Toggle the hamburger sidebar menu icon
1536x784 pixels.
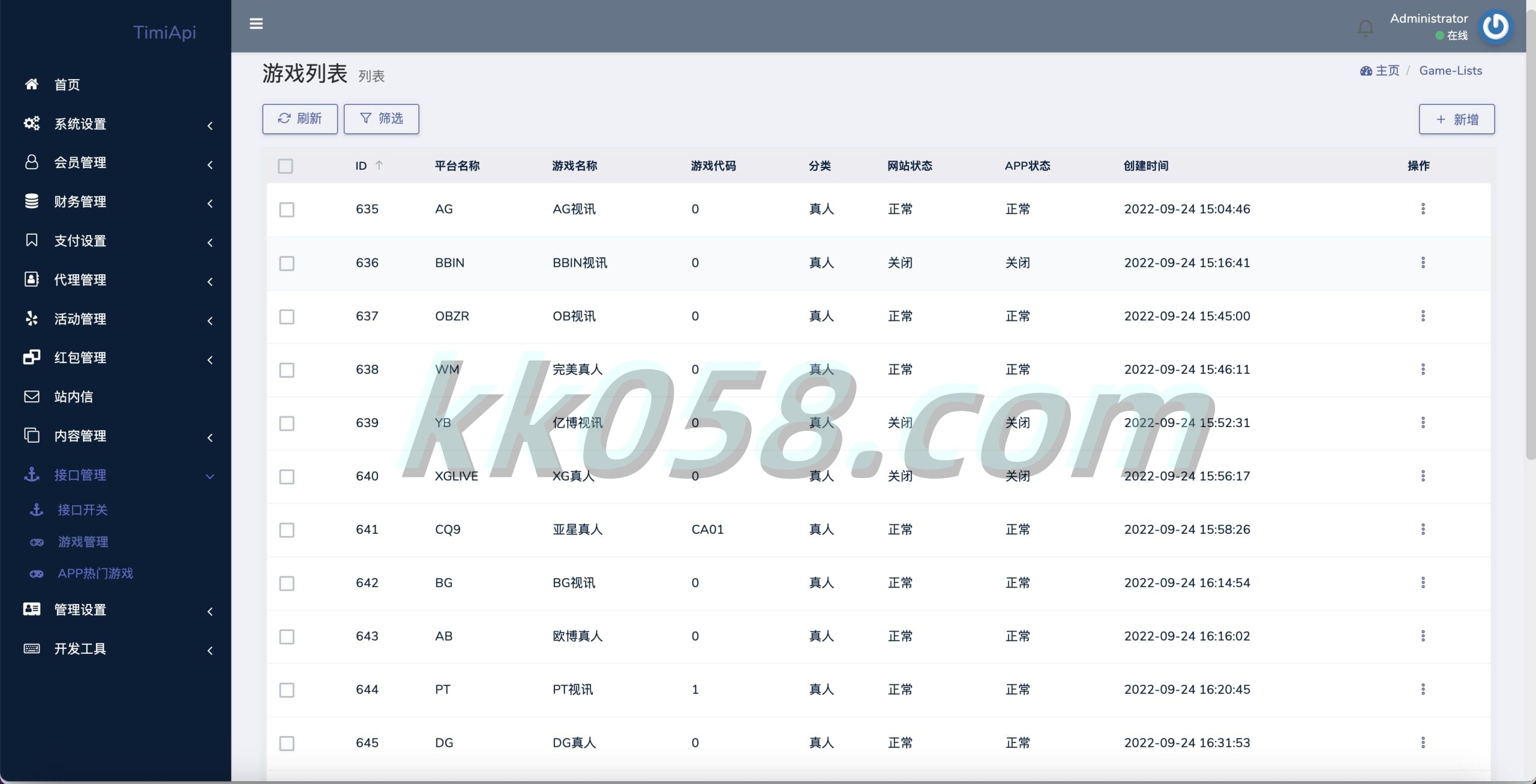point(256,24)
